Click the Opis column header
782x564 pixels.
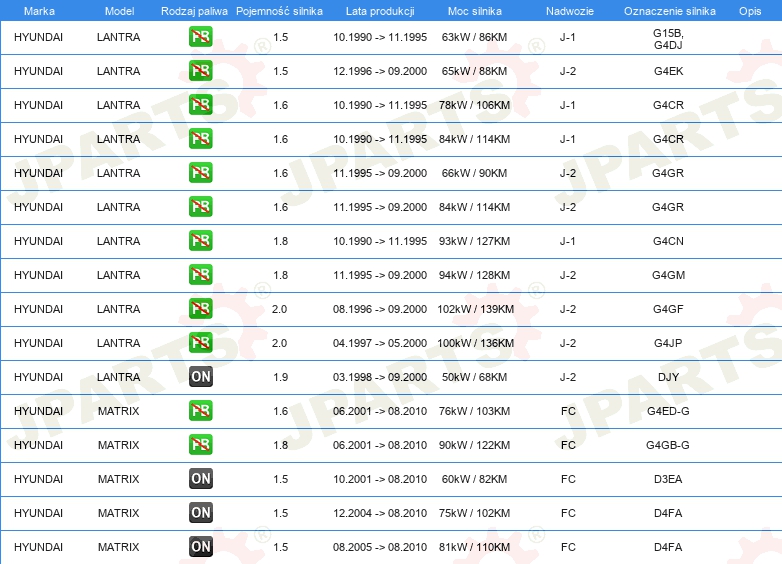click(x=750, y=11)
